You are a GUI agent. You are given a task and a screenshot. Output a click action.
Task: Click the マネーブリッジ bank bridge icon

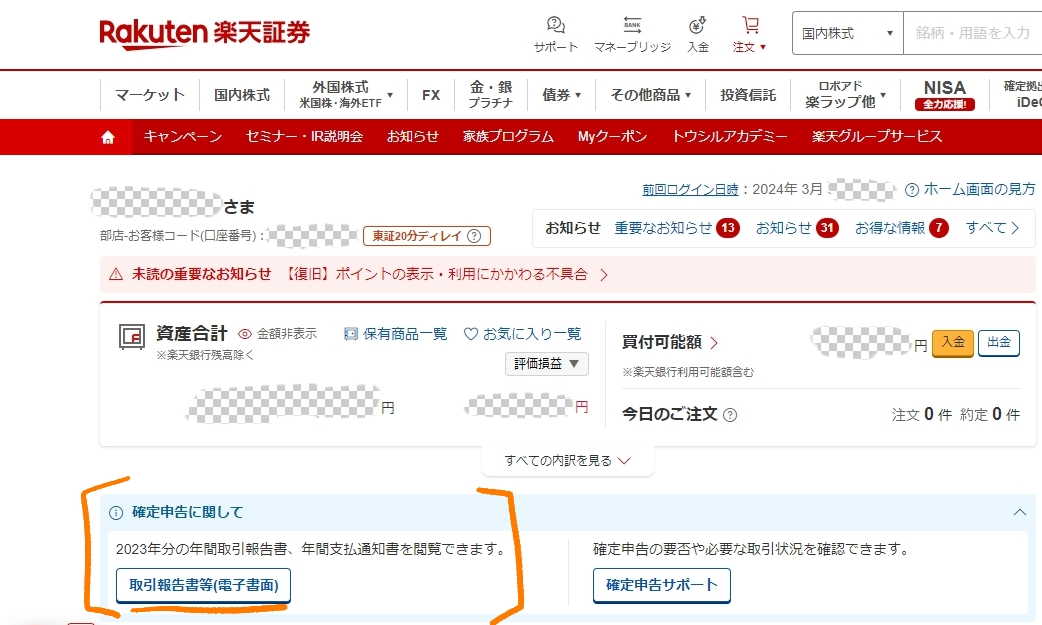point(634,25)
